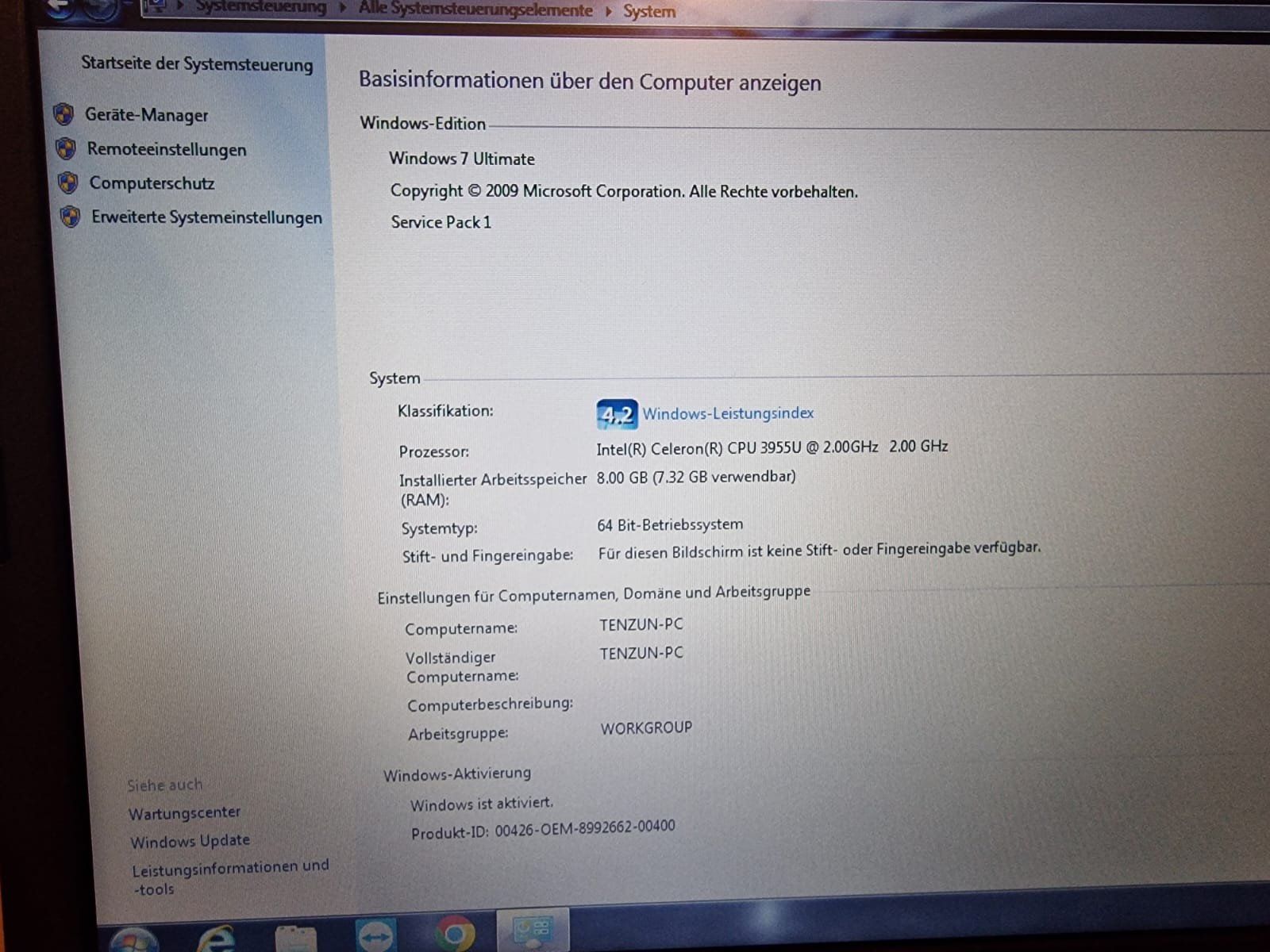Open the Geräte-Manager link

click(x=147, y=115)
